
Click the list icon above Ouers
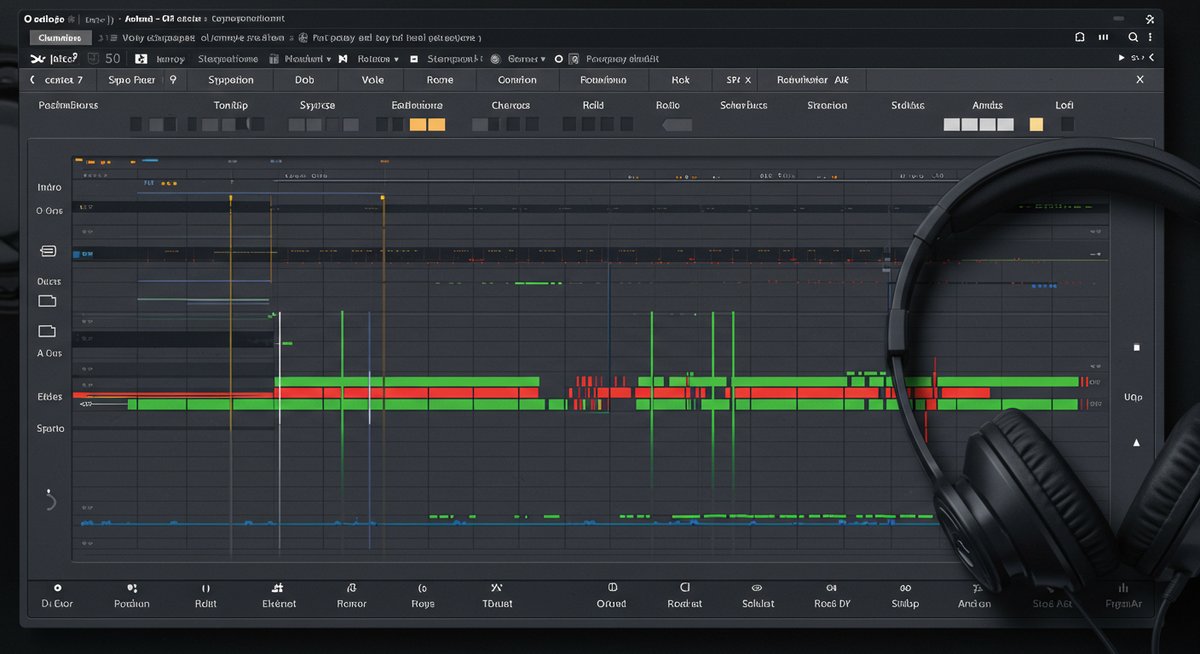[x=48, y=250]
